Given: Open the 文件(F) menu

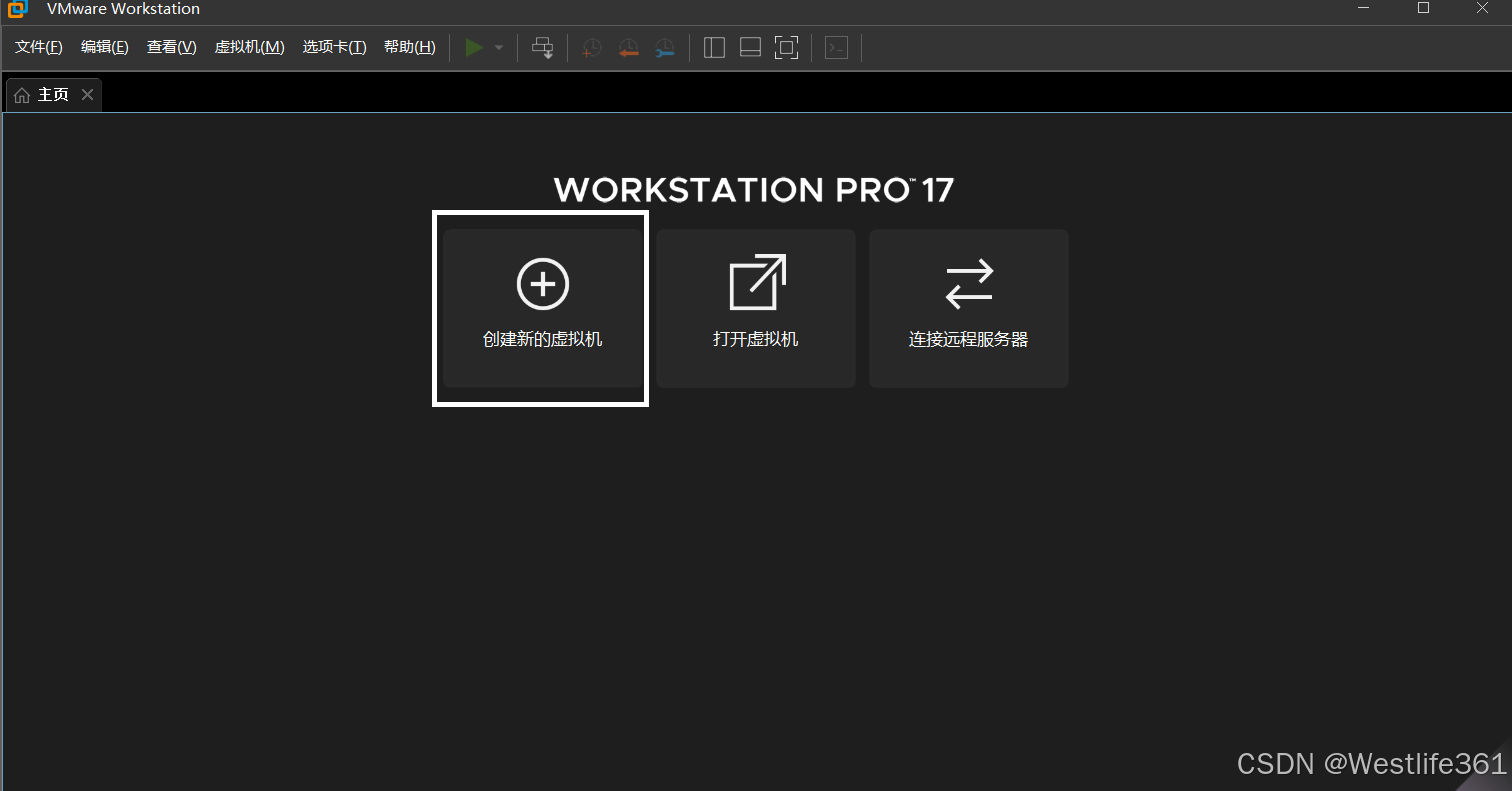Looking at the screenshot, I should 38,46.
